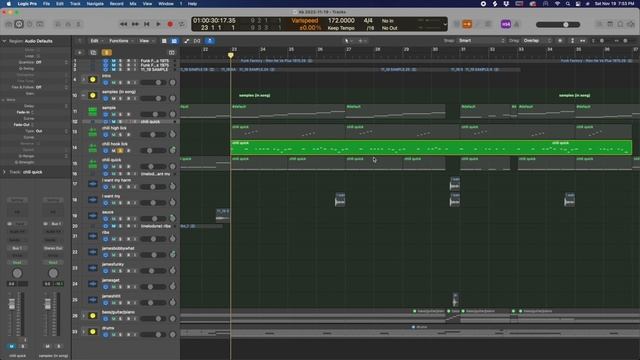The width and height of the screenshot is (640, 360).
Task: Open the Navigate menu
Action: 95,4
